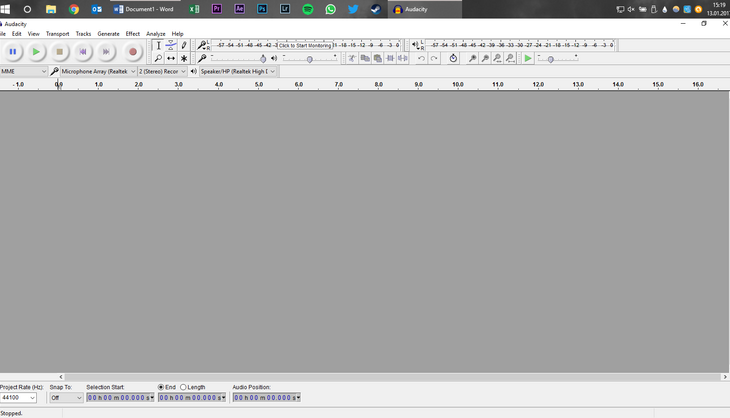This screenshot has height=418, width=730.
Task: Click the playback meter speaker icon
Action: (415, 45)
